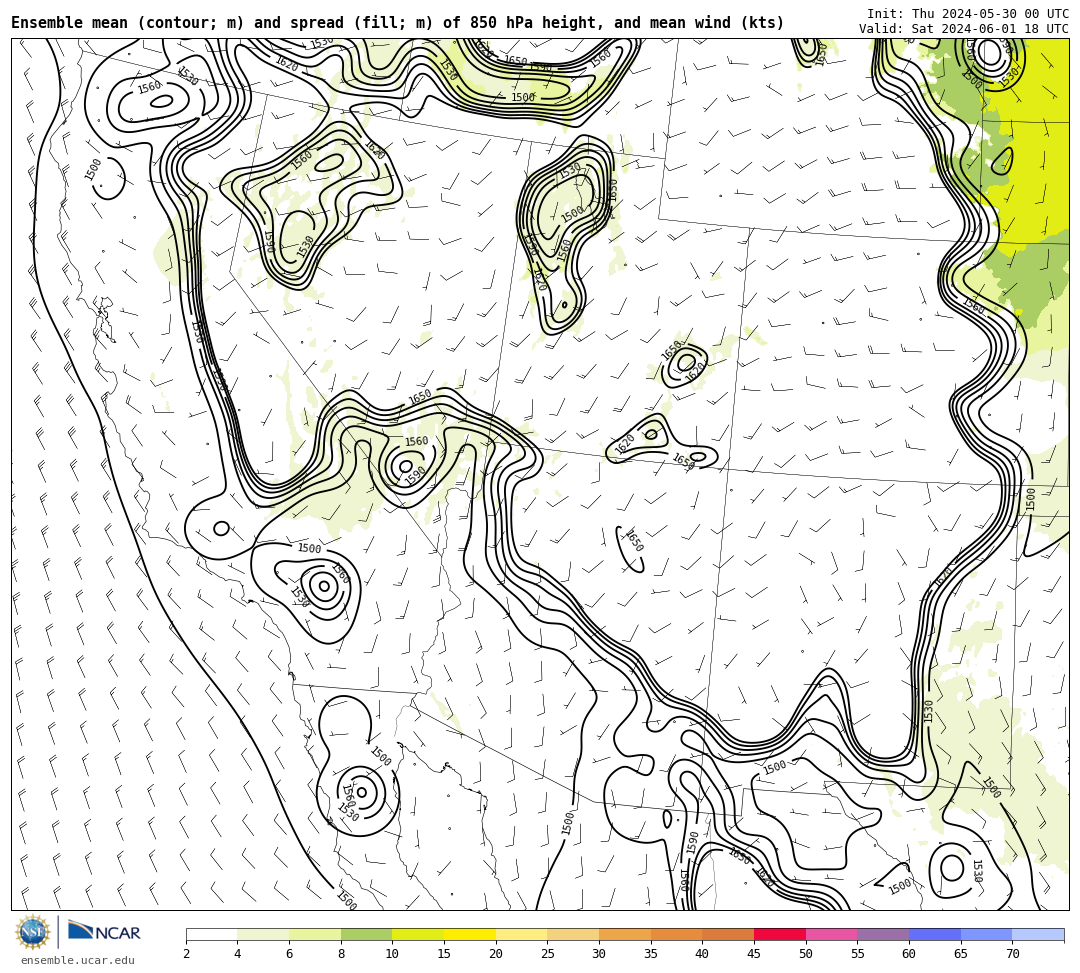Pick the pale green 4–6 m colorbar segment
The height and width of the screenshot is (973, 1080).
click(263, 934)
